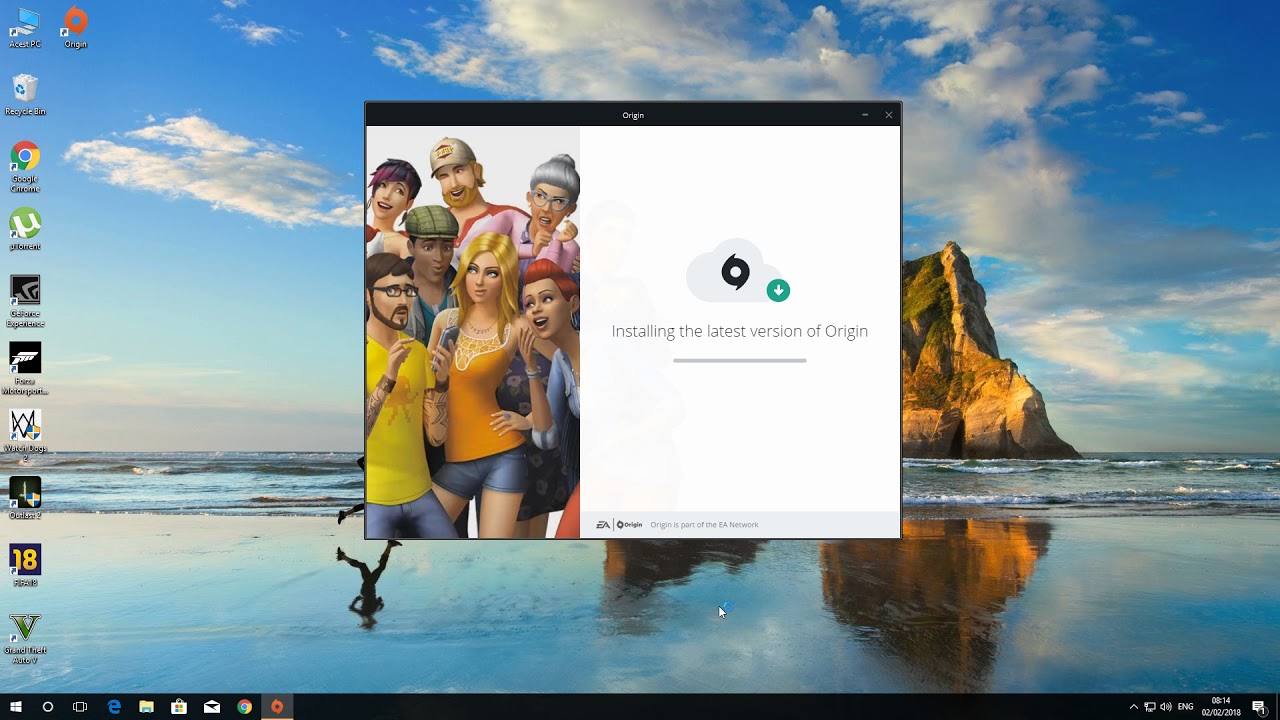The width and height of the screenshot is (1280, 720).
Task: Show hidden system tray icons
Action: [1133, 707]
